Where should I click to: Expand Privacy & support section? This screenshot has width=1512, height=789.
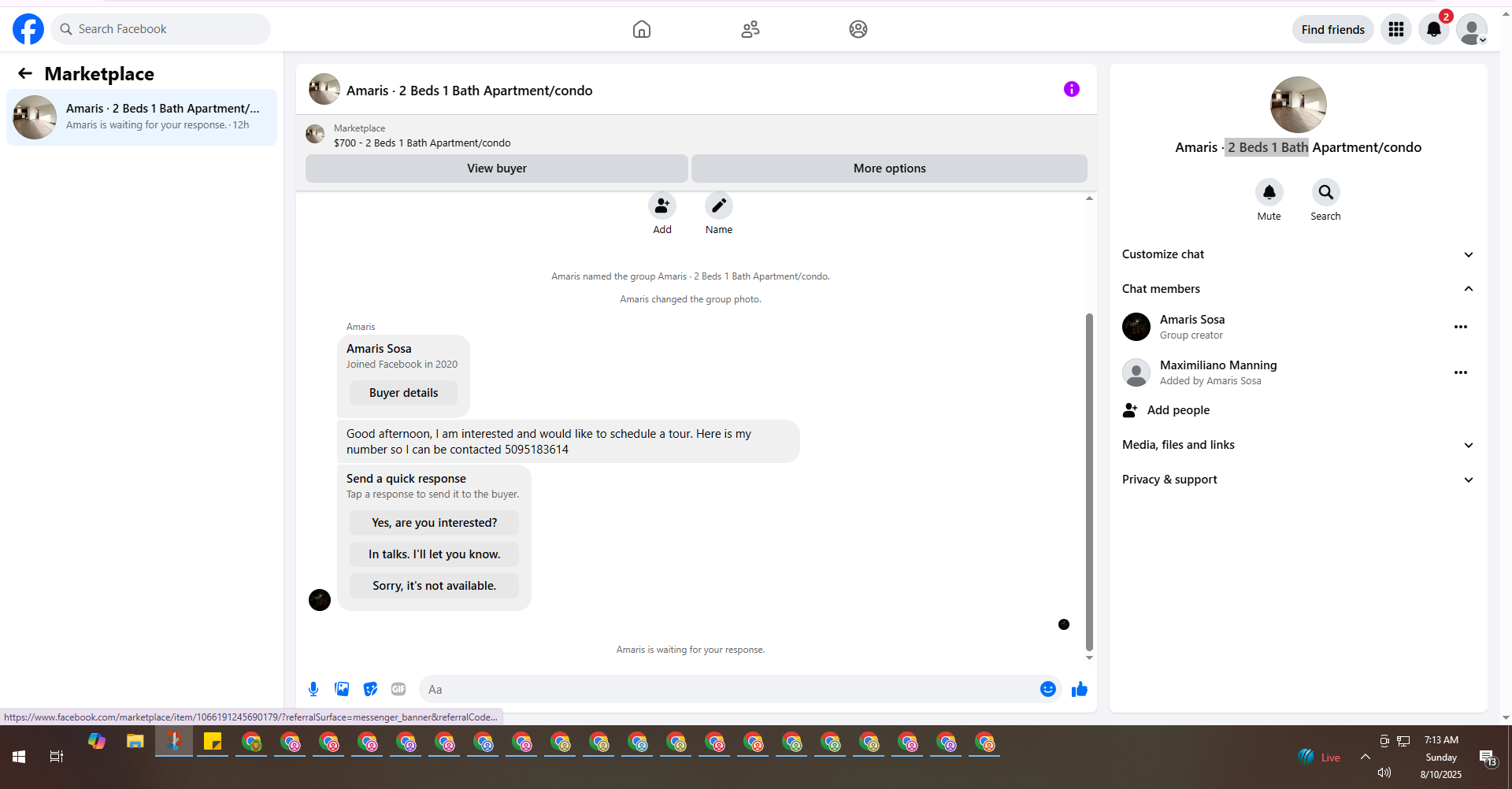pyautogui.click(x=1298, y=480)
